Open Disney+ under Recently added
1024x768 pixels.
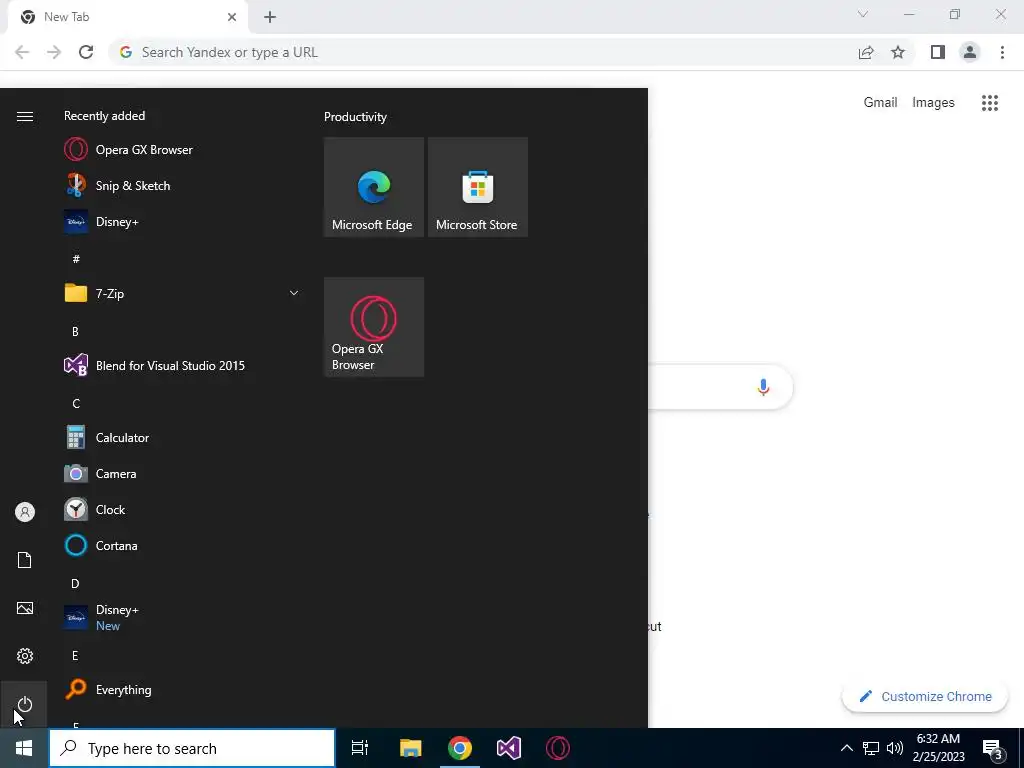click(x=180, y=221)
